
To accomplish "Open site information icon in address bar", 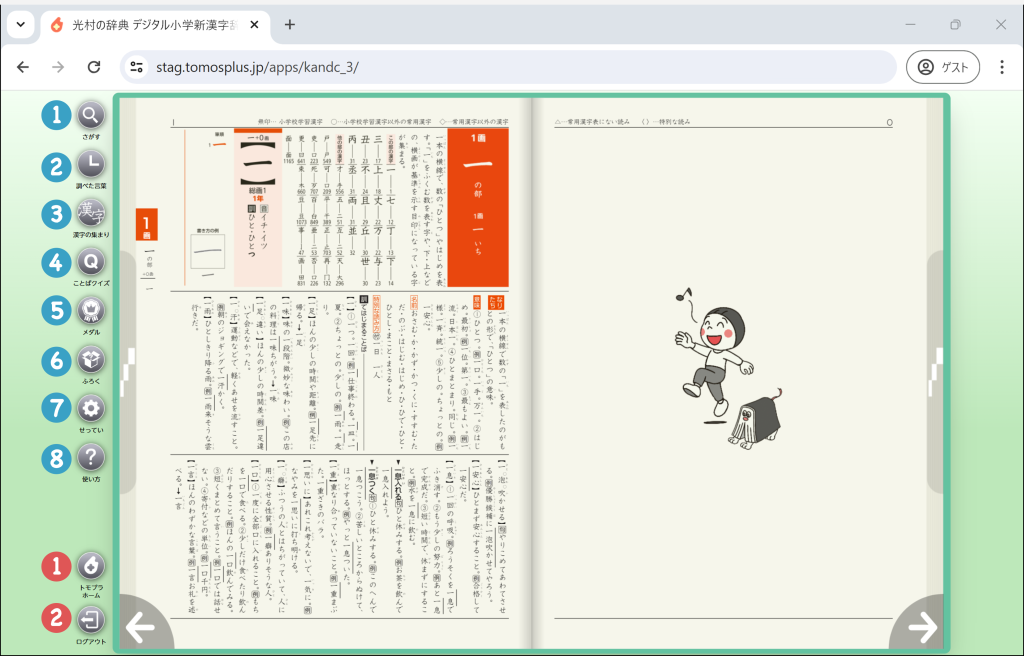I will click(x=136, y=67).
